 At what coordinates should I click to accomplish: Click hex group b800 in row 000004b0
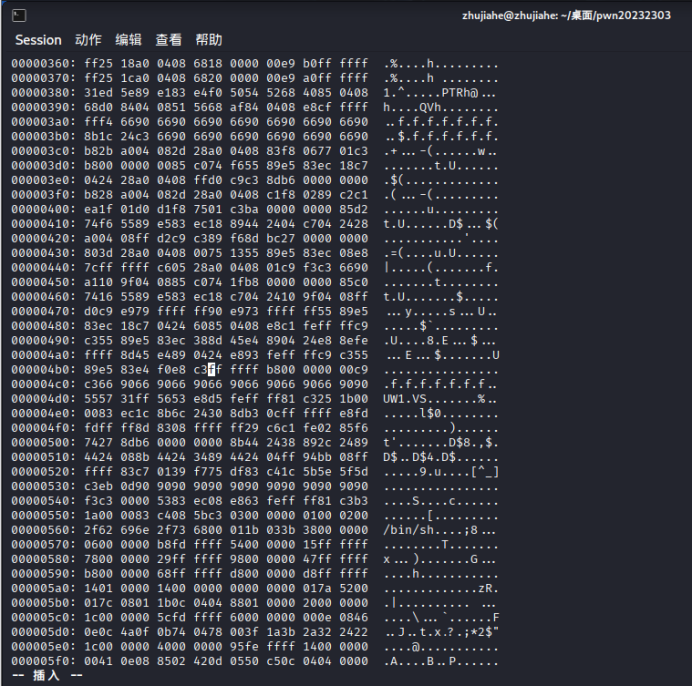click(281, 369)
